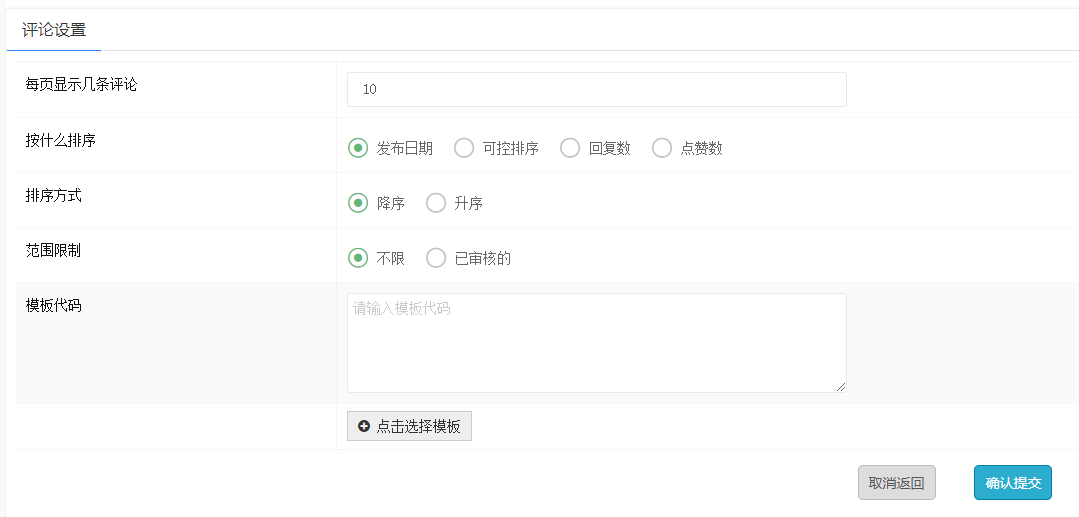Image resolution: width=1079 pixels, height=517 pixels.
Task: Select 降序 sort direction
Action: pos(358,203)
